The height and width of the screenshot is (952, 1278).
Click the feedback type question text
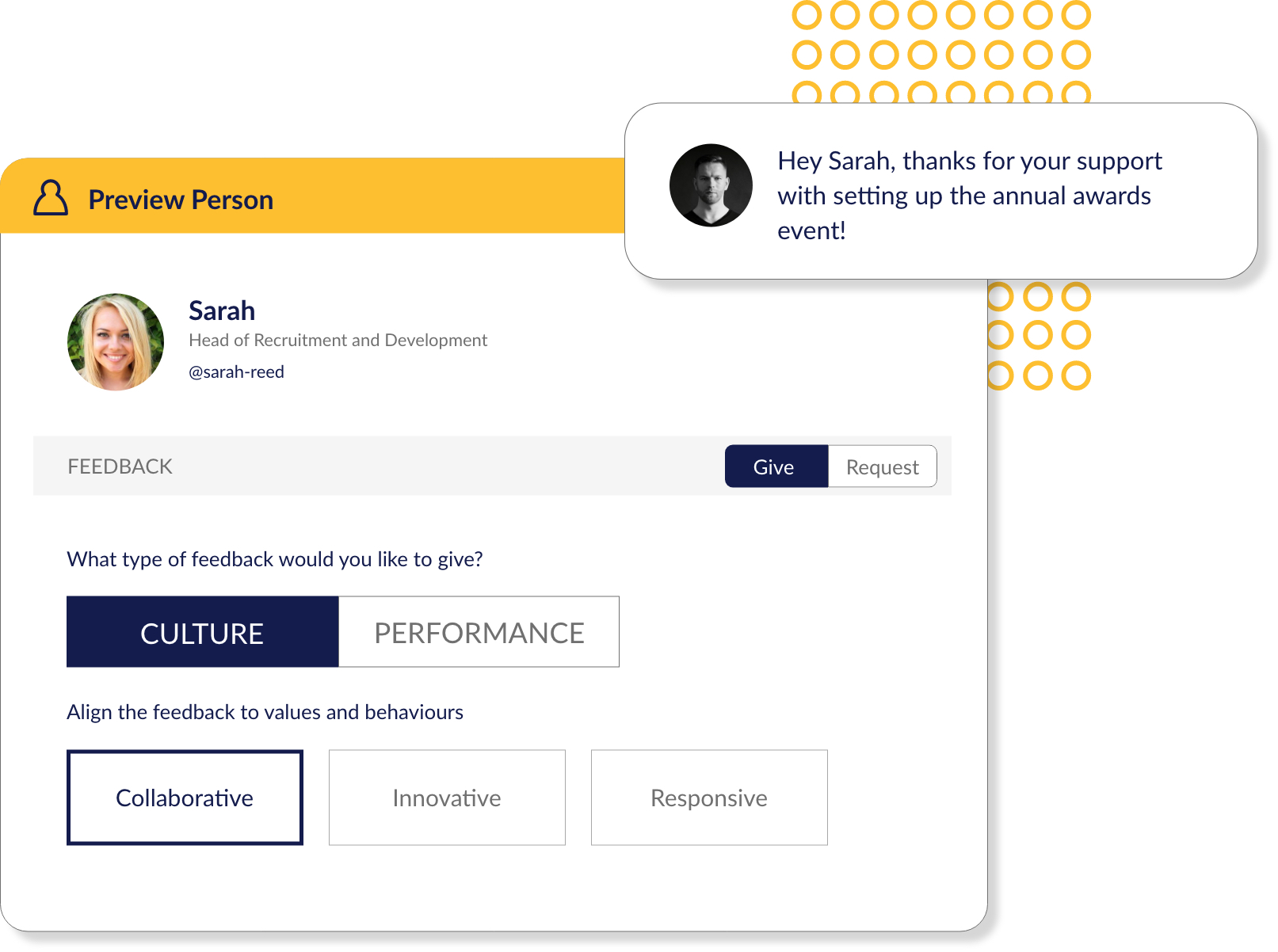click(x=275, y=559)
